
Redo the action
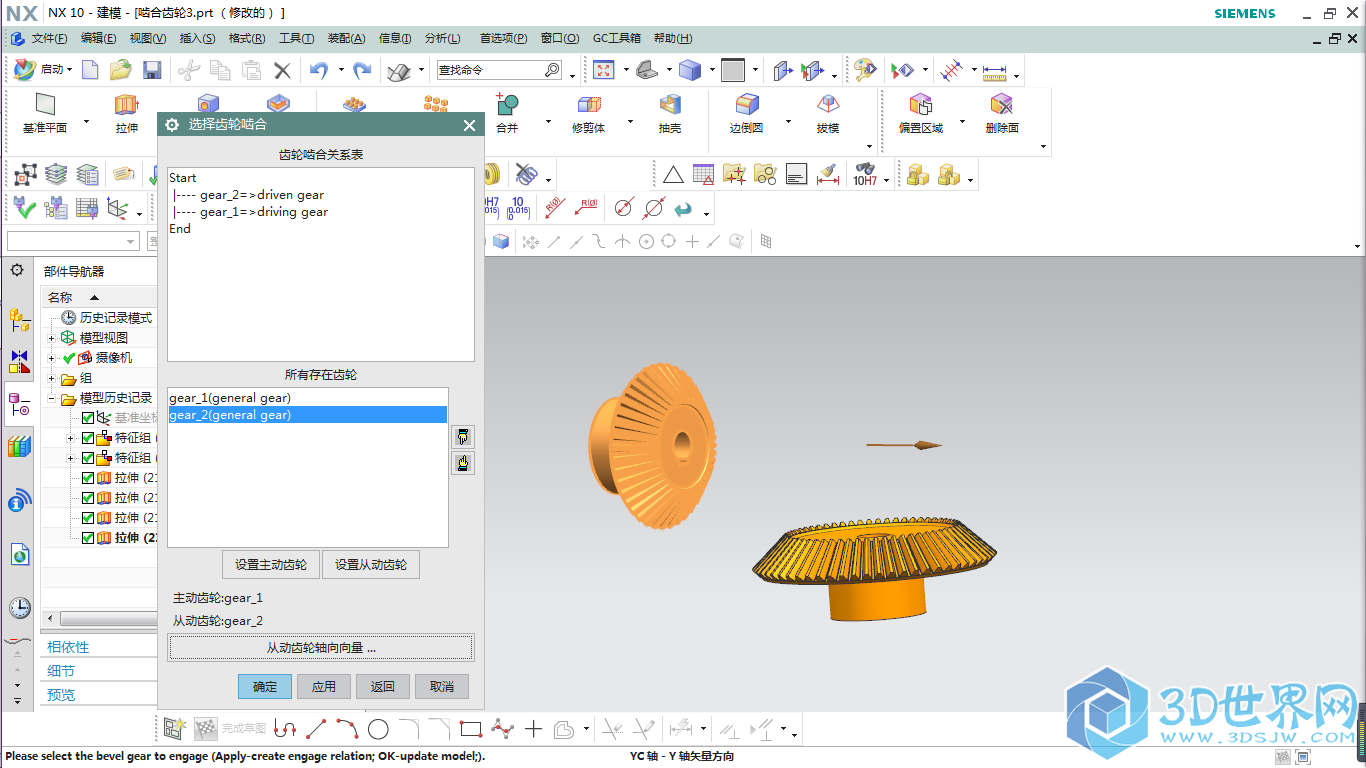pyautogui.click(x=362, y=70)
